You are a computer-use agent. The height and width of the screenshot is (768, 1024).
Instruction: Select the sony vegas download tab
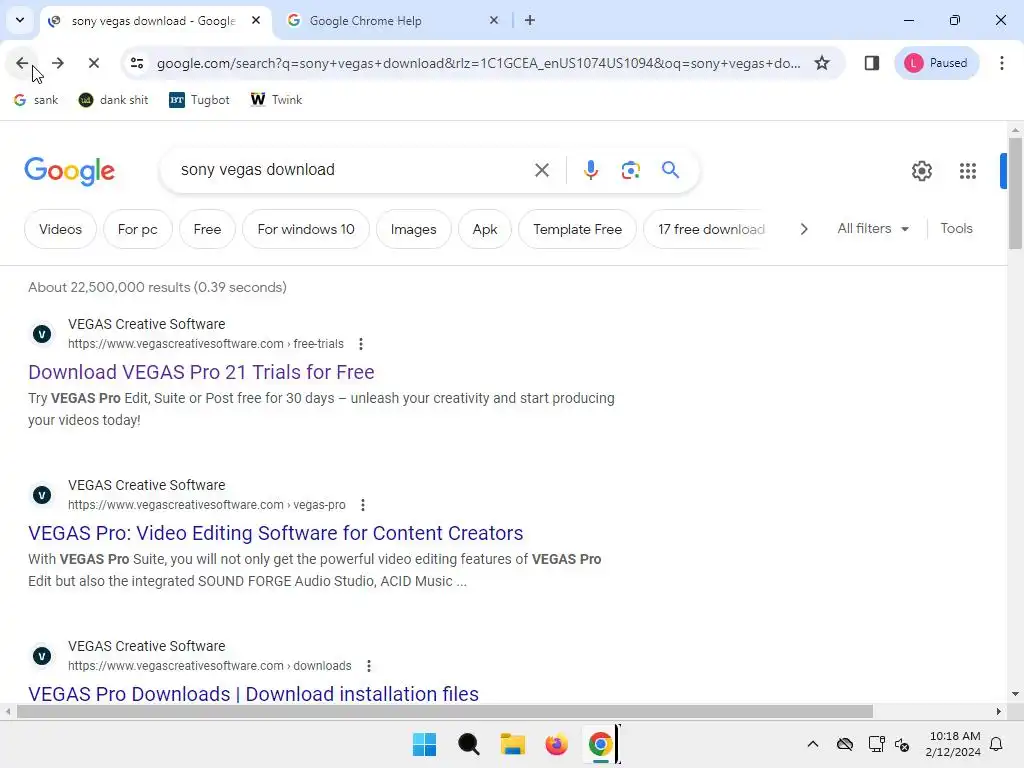[x=153, y=21]
